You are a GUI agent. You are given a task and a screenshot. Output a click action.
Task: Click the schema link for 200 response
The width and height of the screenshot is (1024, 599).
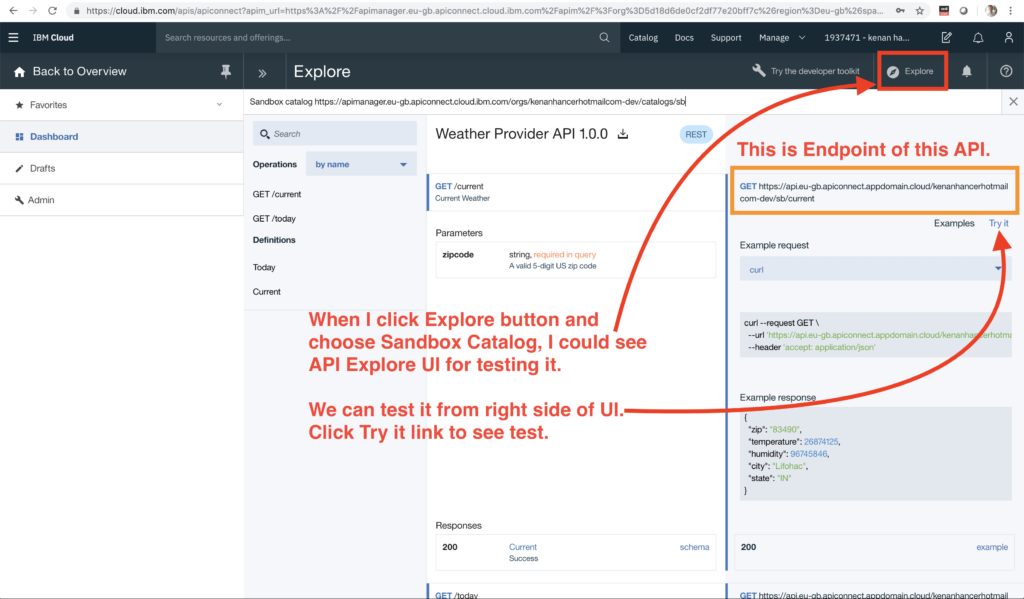pos(694,547)
